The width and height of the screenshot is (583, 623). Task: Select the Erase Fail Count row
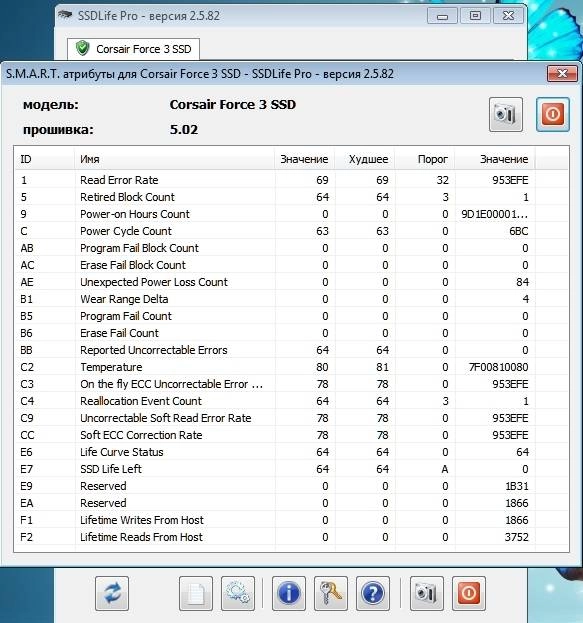pos(291,333)
